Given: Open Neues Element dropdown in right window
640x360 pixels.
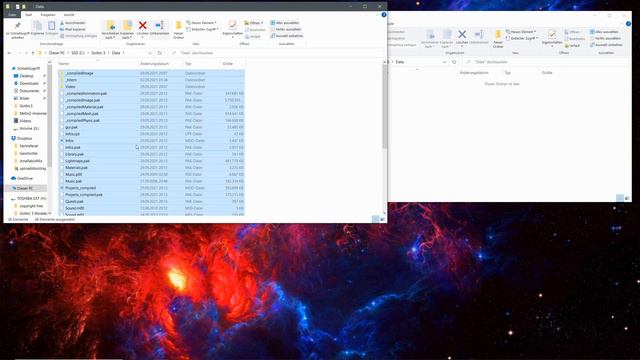Looking at the screenshot, I should (521, 32).
